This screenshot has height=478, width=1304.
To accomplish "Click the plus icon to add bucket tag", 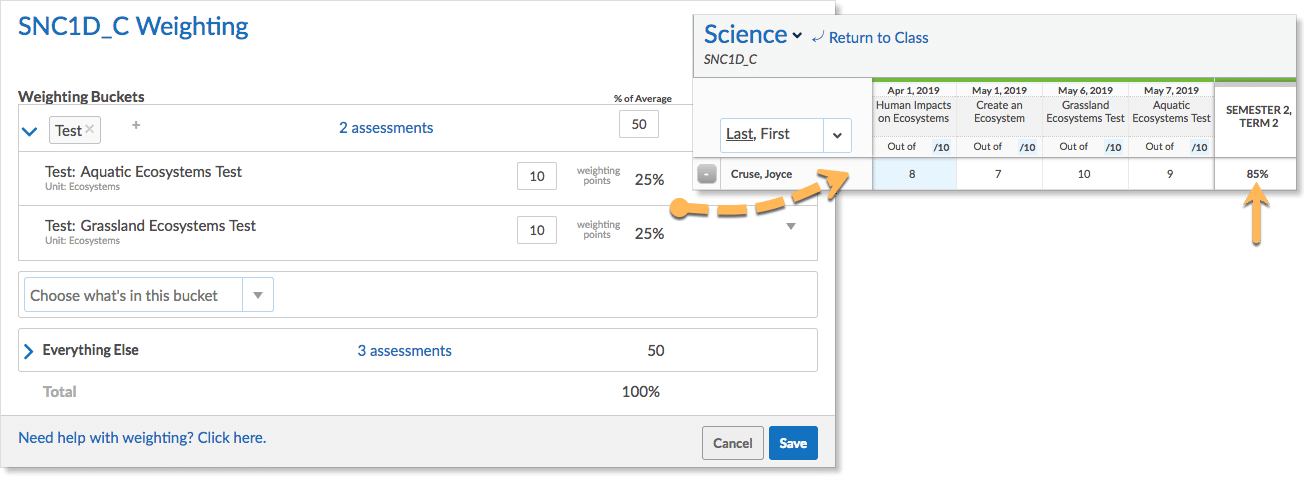I will [136, 126].
